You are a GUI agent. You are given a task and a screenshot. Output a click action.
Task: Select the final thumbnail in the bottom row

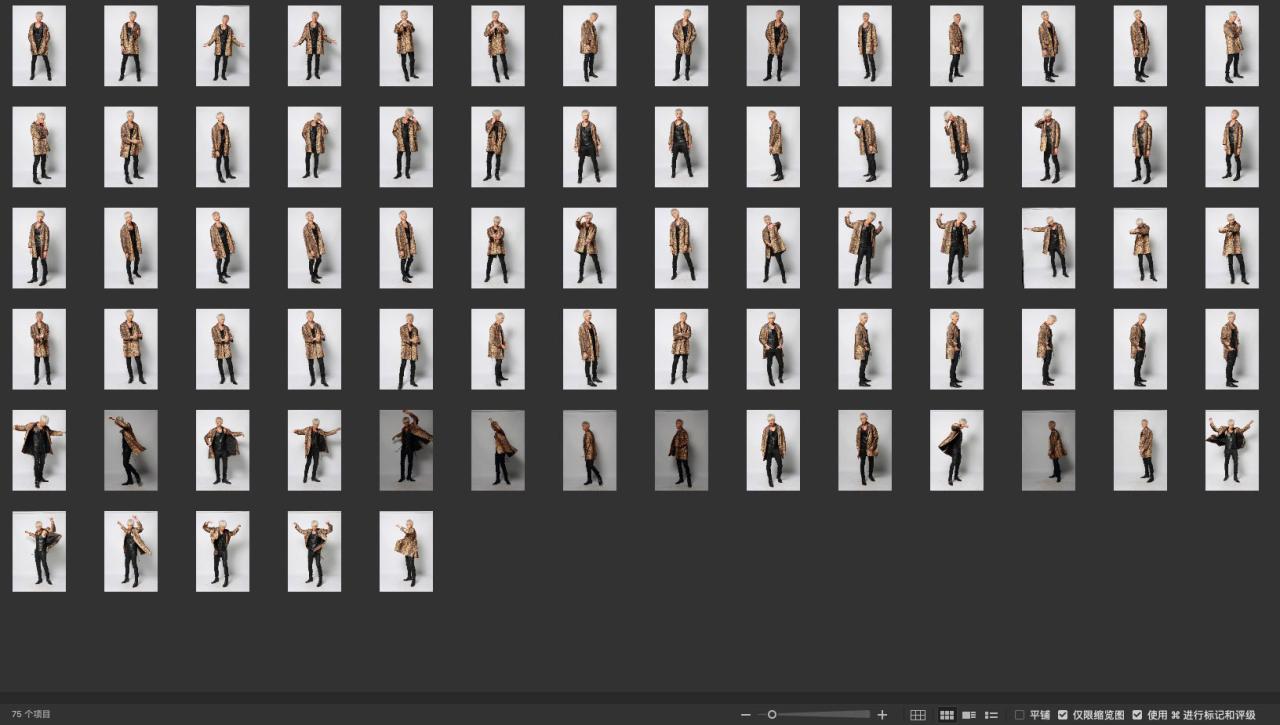406,551
